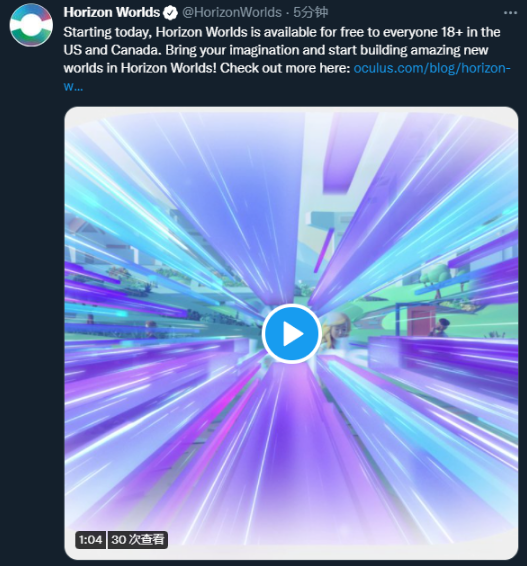Image resolution: width=527 pixels, height=566 pixels.
Task: Click the blue verified badge
Action: coord(170,13)
